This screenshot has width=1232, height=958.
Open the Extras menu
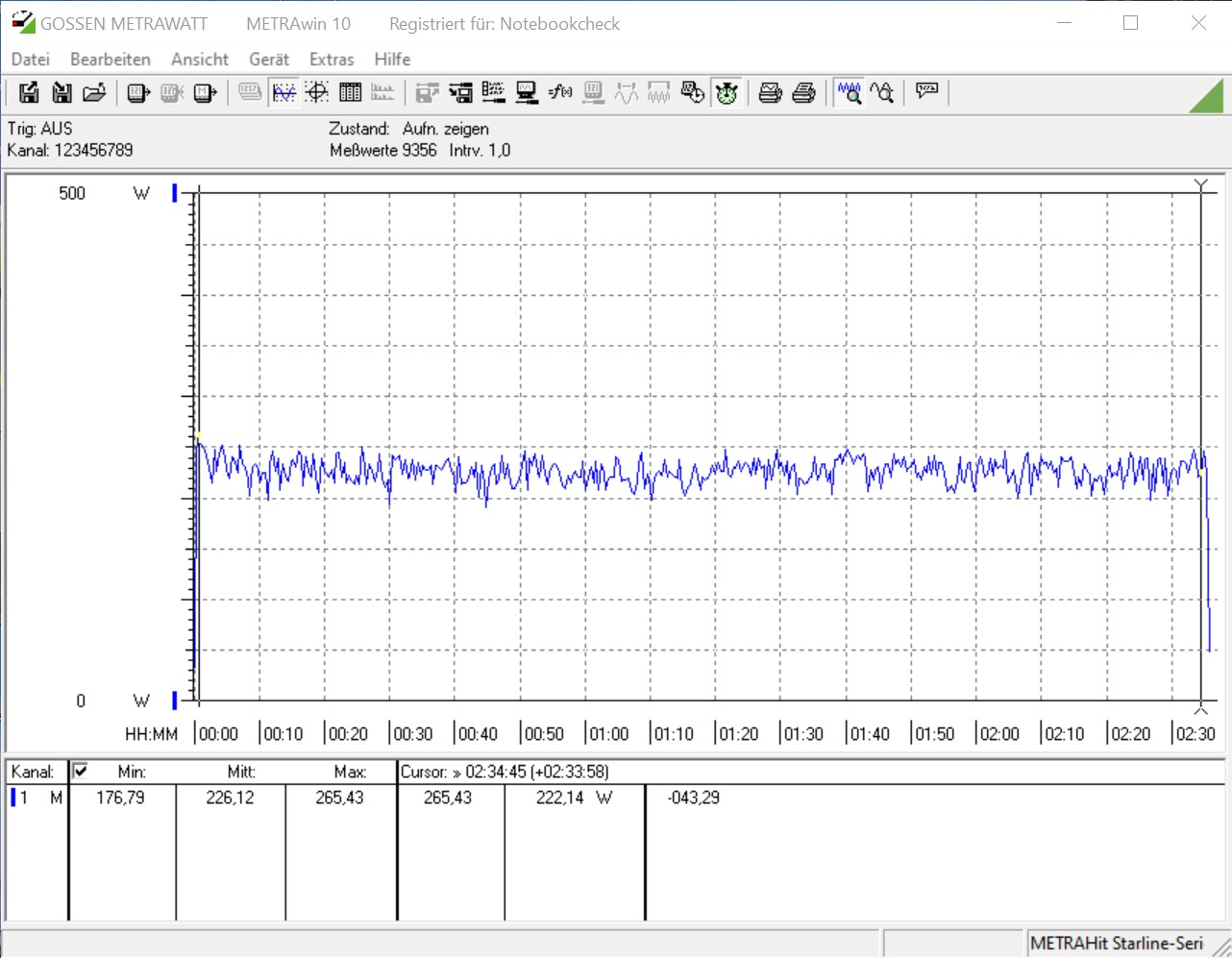(x=332, y=60)
